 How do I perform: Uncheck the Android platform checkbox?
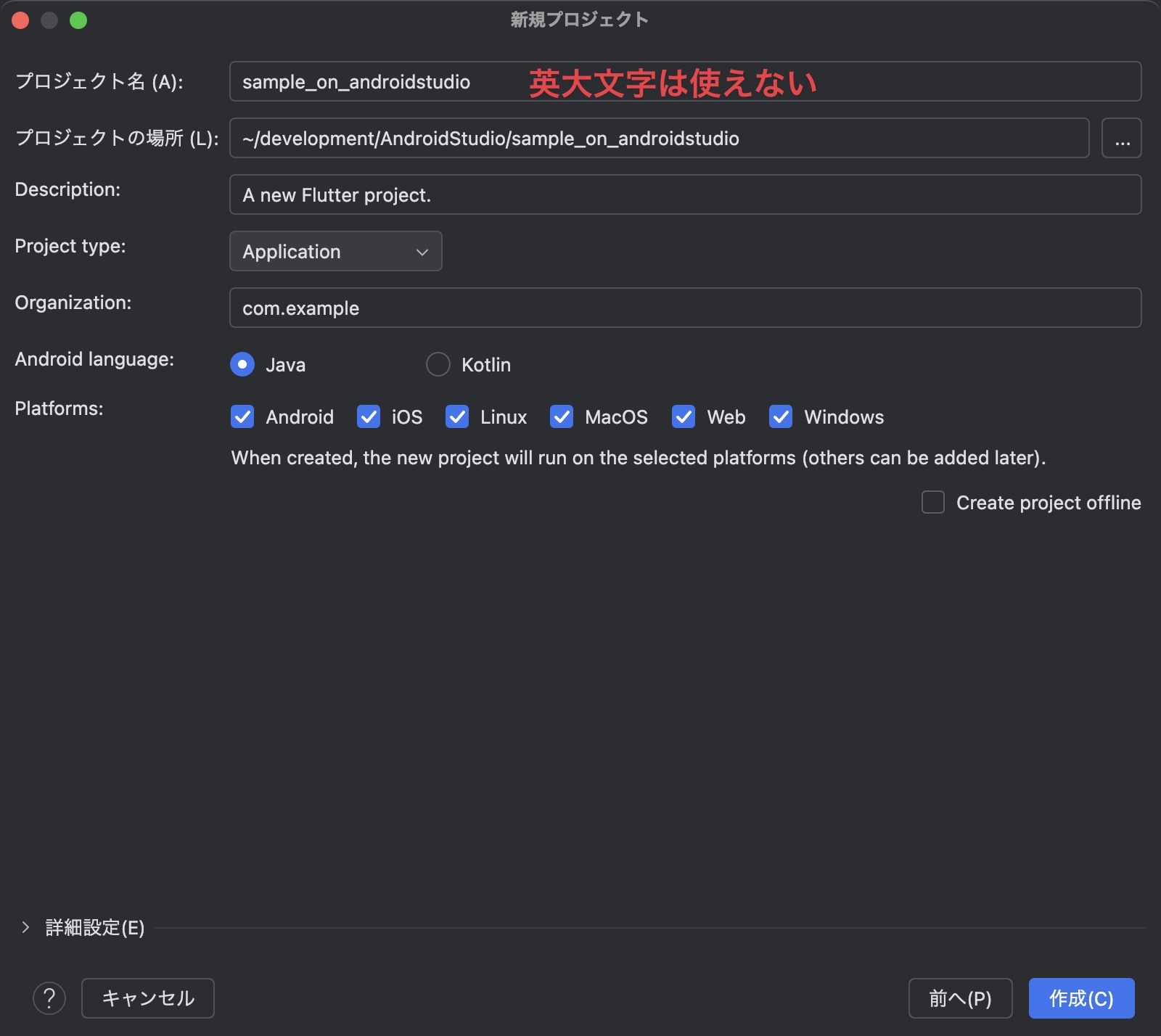point(242,417)
